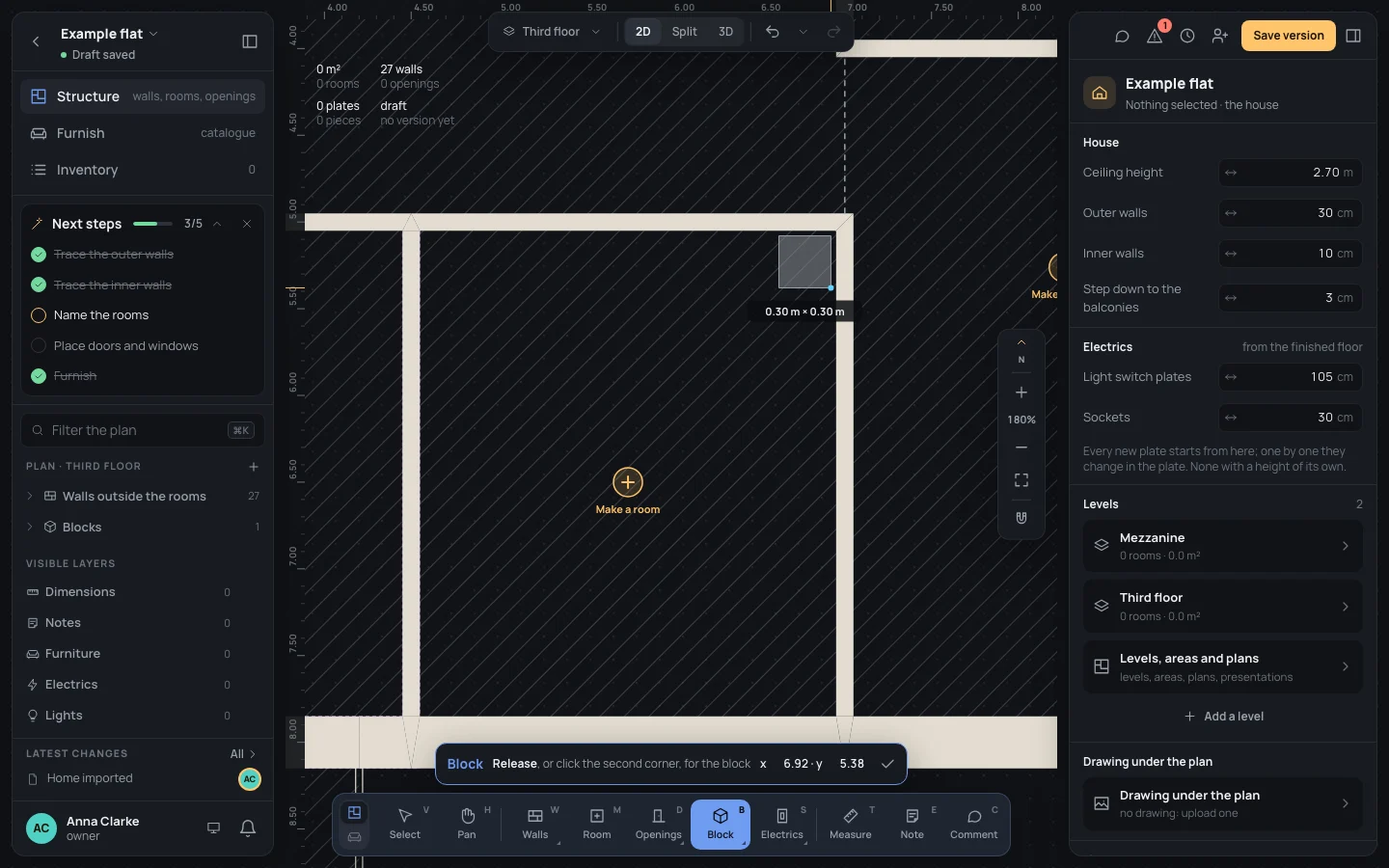Viewport: 1389px width, 868px height.
Task: Click Add a level
Action: [x=1223, y=717]
